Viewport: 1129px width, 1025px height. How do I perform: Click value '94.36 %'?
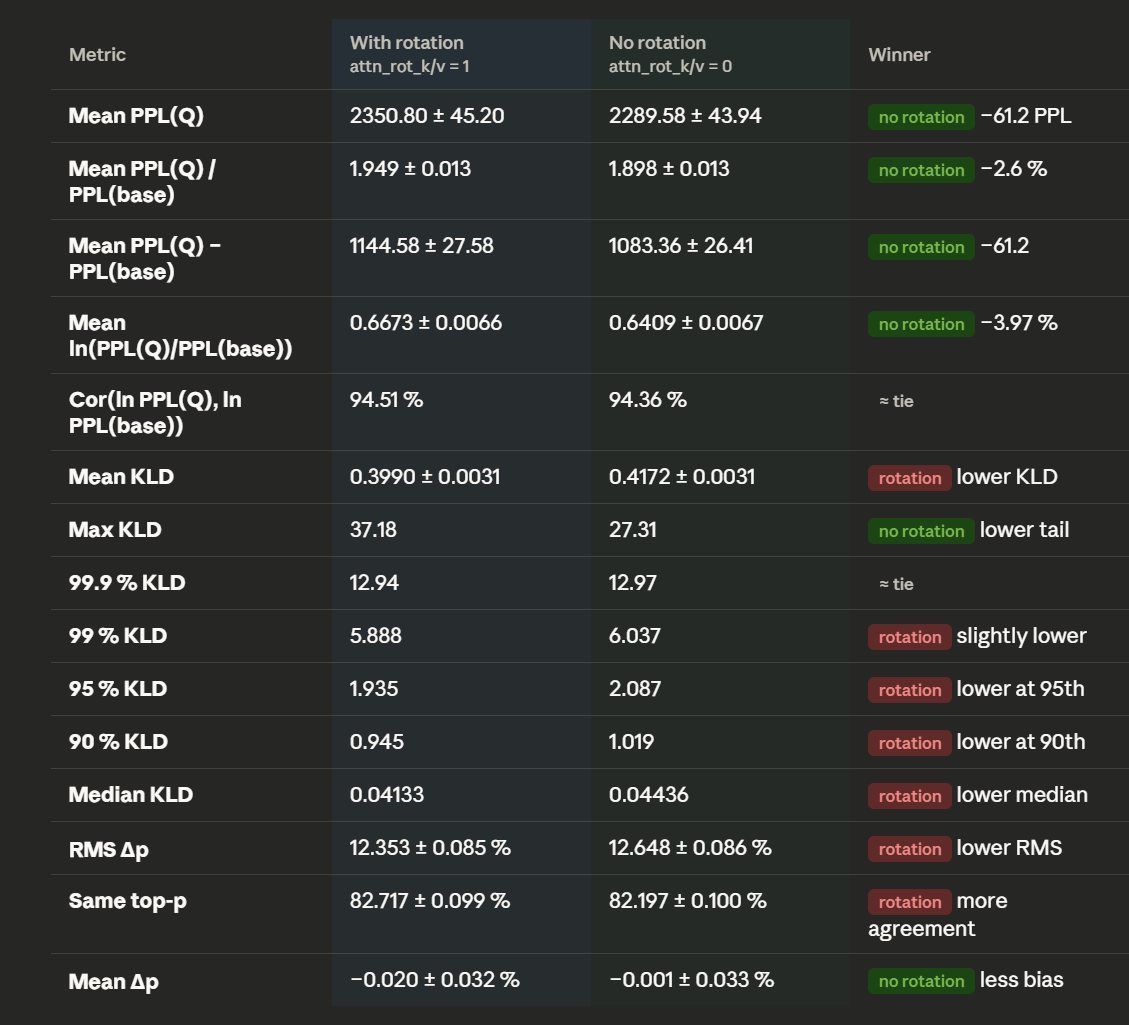pyautogui.click(x=648, y=399)
